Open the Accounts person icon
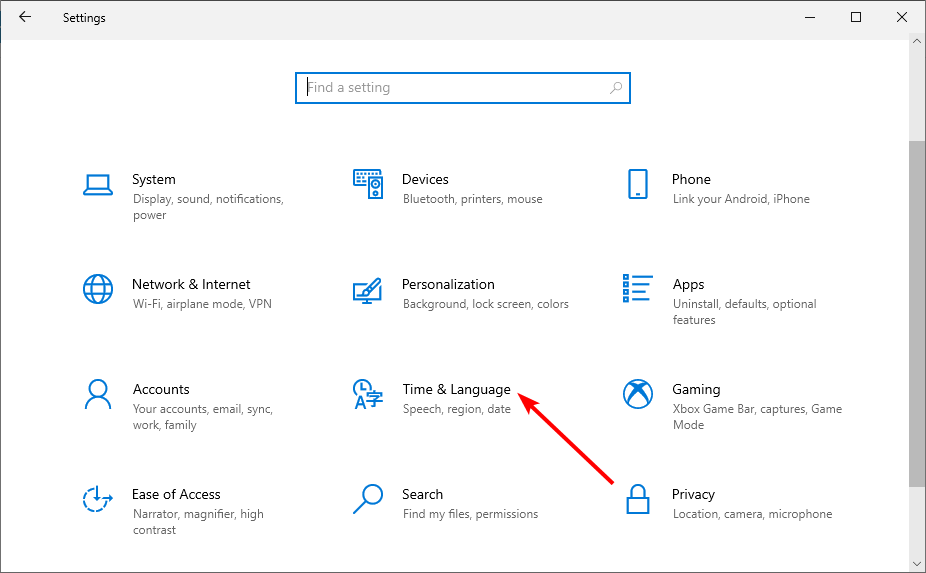Screen dimensions: 926x573 98,394
